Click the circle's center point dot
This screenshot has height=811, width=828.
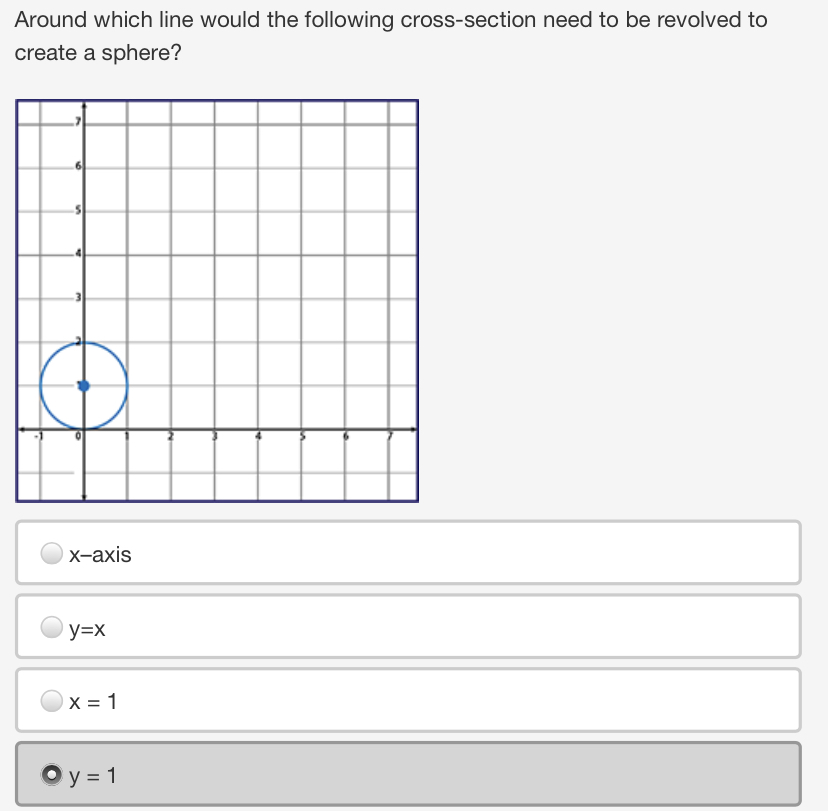[83, 386]
